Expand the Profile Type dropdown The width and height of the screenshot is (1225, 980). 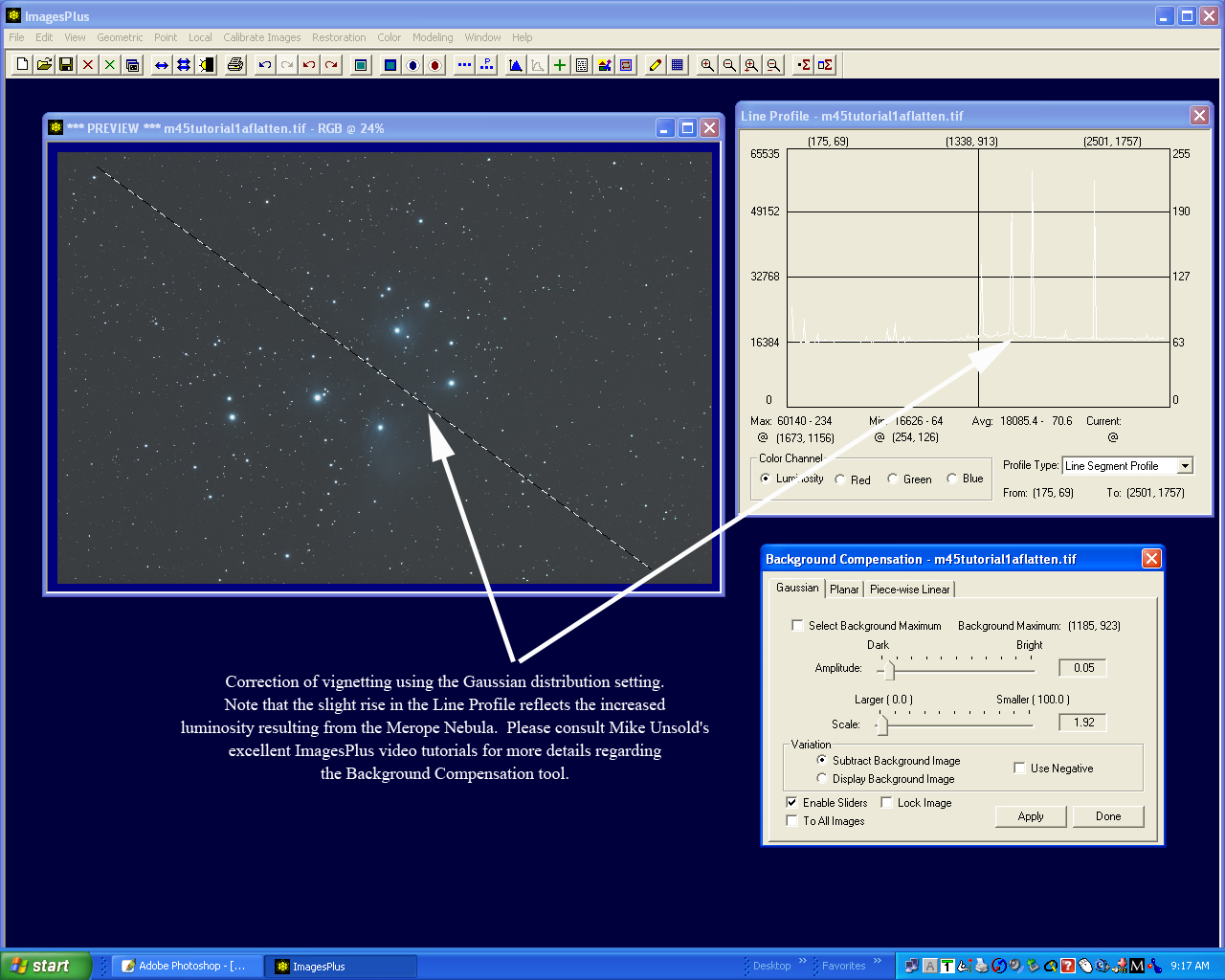pyautogui.click(x=1185, y=466)
